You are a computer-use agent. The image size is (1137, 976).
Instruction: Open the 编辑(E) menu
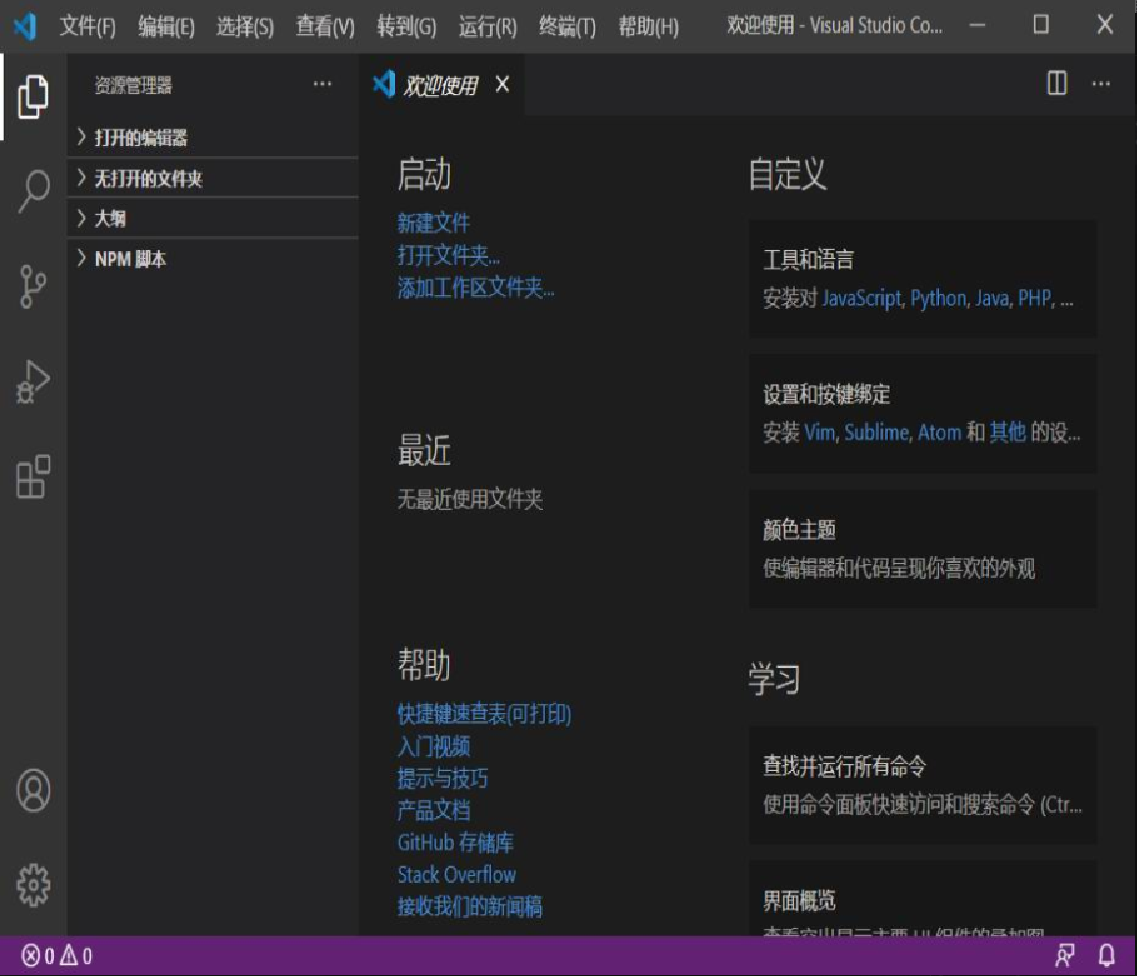tap(167, 27)
